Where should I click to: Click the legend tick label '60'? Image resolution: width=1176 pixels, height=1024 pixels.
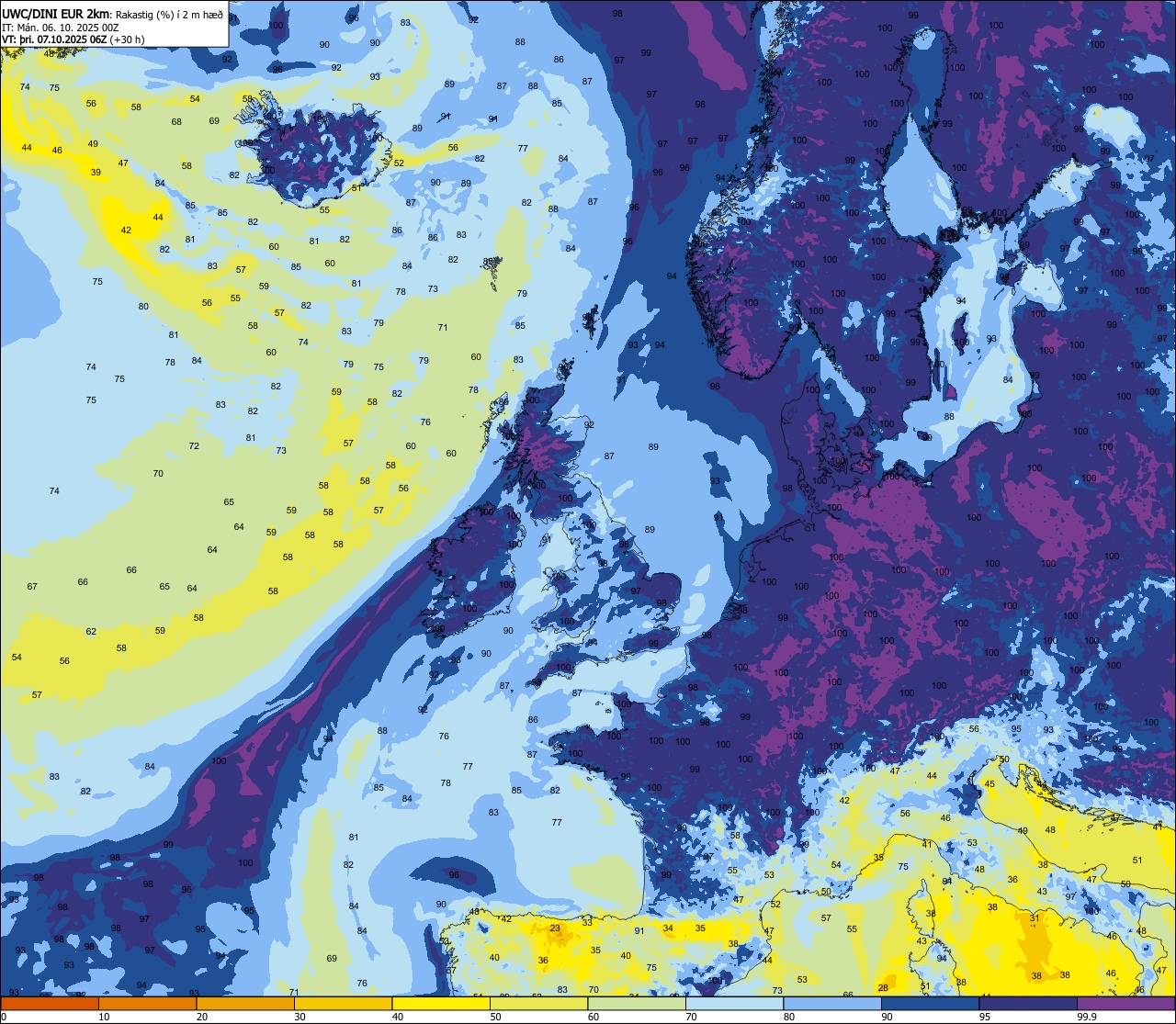coord(594,1017)
